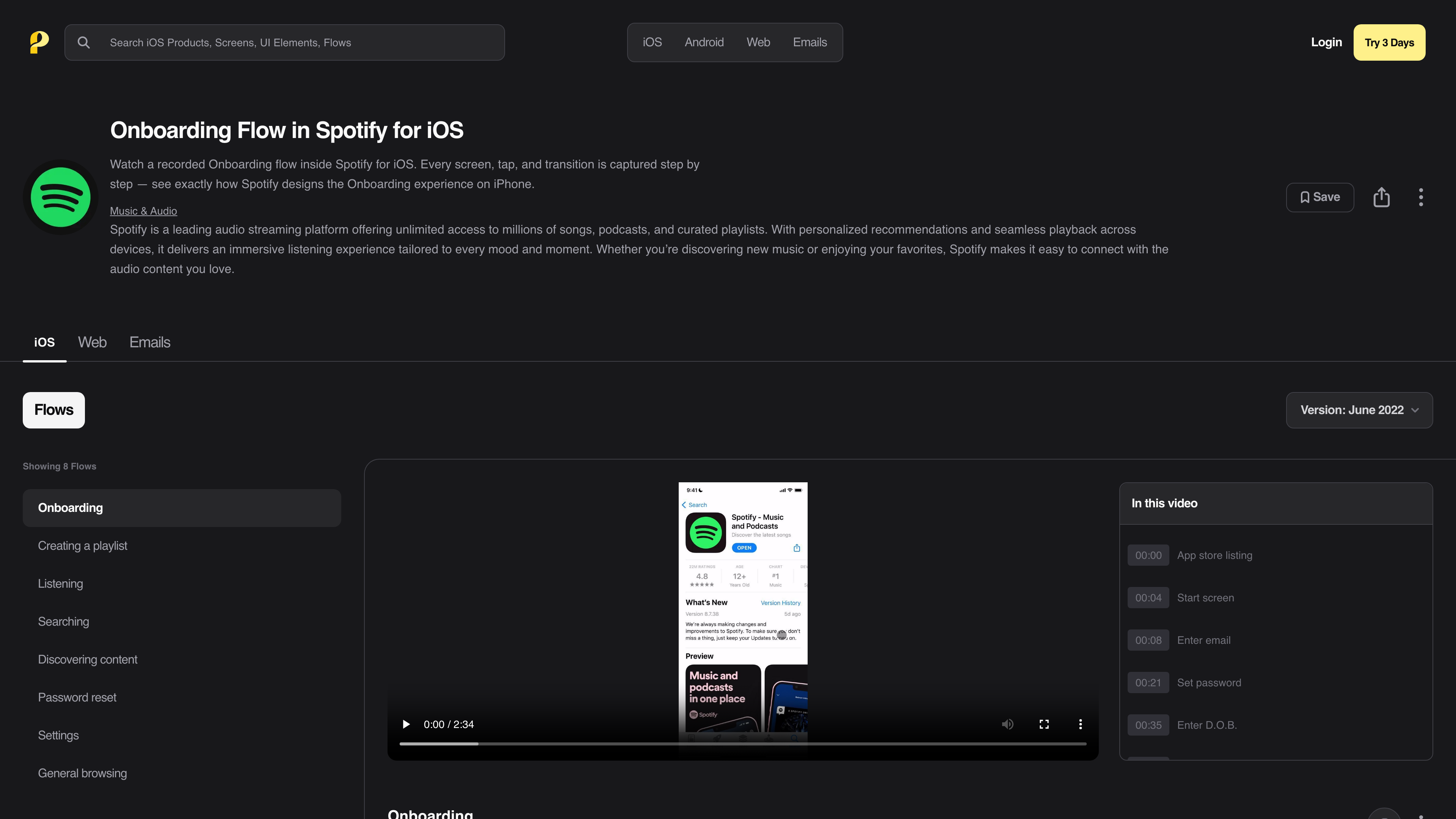Switch to the Web tab
Screen dimensions: 1456x819
pyautogui.click(x=92, y=342)
